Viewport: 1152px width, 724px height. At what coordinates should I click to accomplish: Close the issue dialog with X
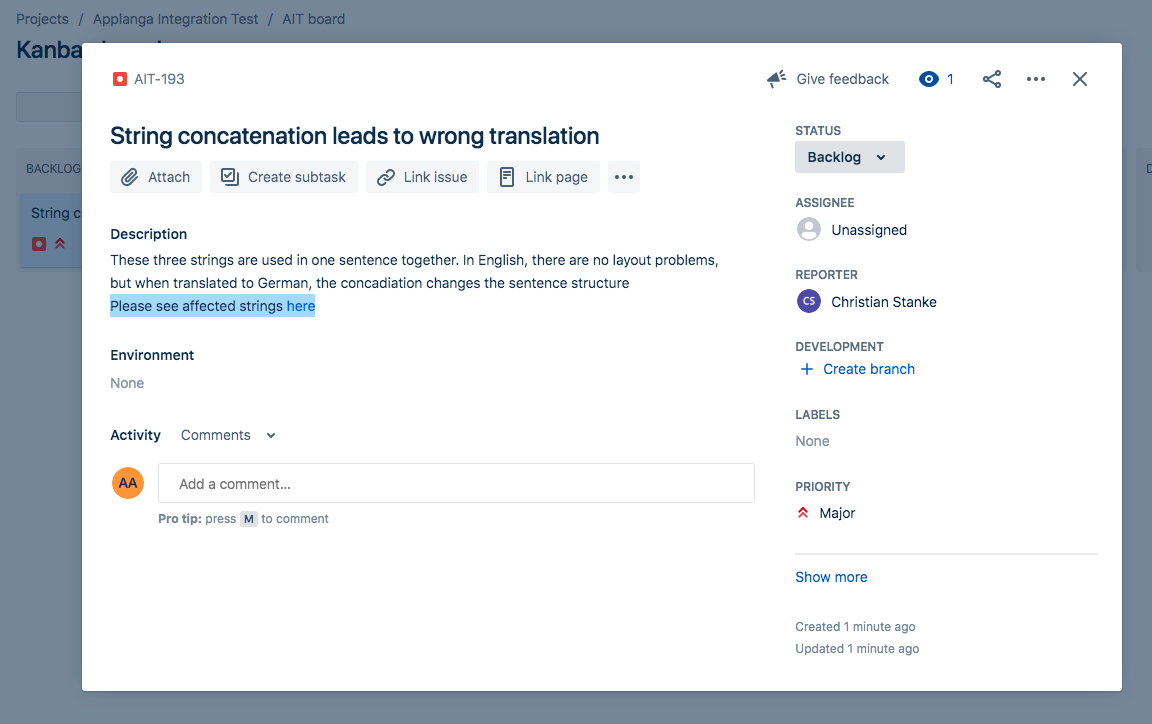(1079, 79)
